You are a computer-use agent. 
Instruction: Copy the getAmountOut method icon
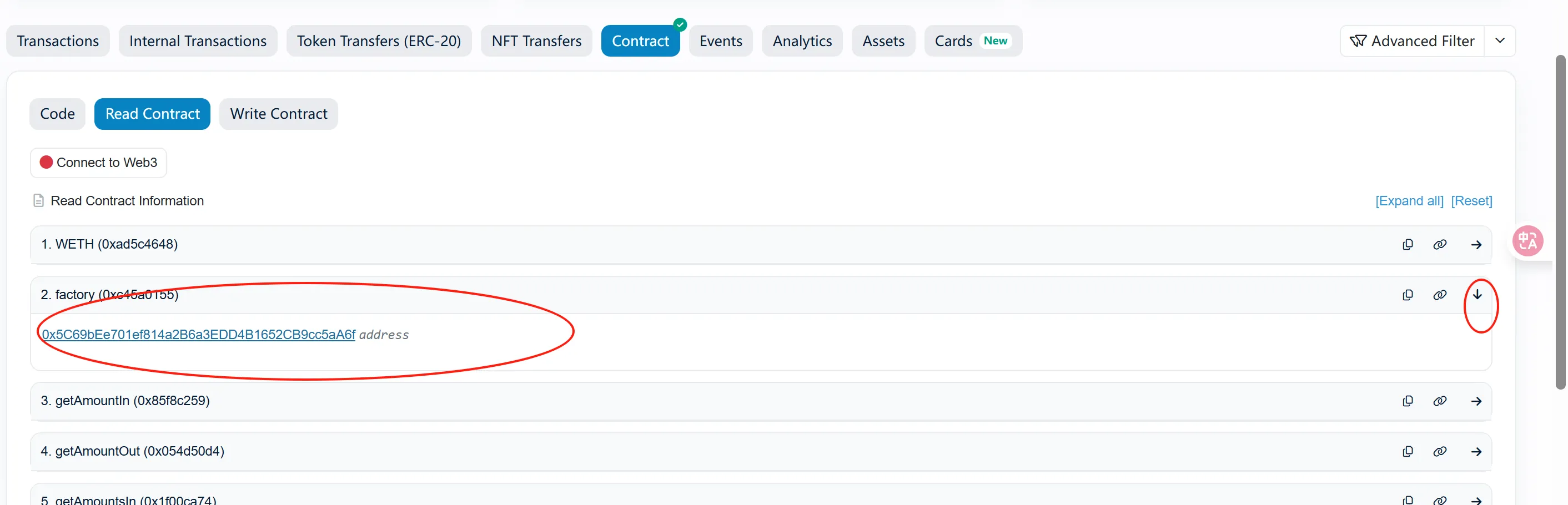1408,452
